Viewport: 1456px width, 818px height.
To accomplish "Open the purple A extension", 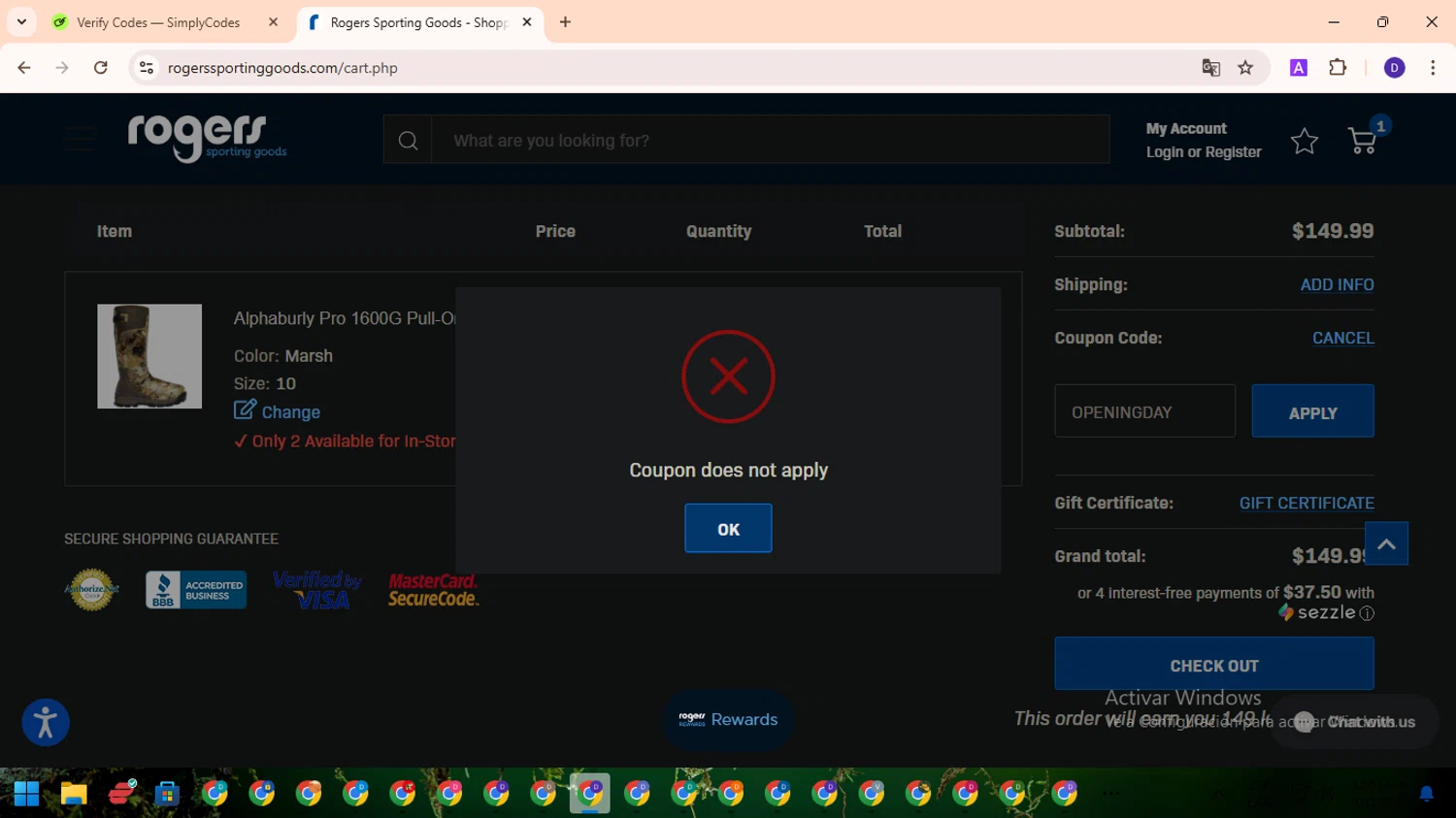I will [x=1299, y=68].
